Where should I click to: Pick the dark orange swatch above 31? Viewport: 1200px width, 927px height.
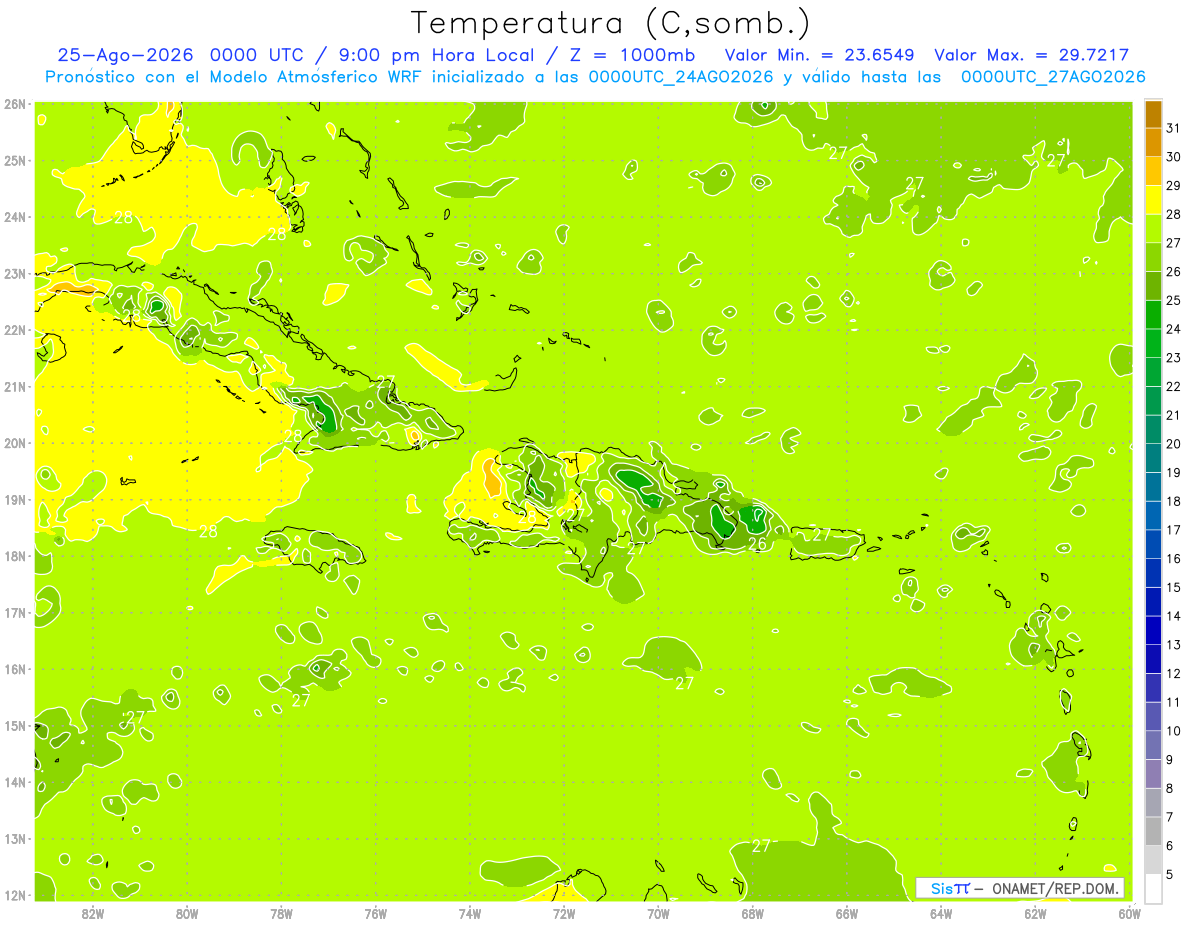tap(1152, 114)
